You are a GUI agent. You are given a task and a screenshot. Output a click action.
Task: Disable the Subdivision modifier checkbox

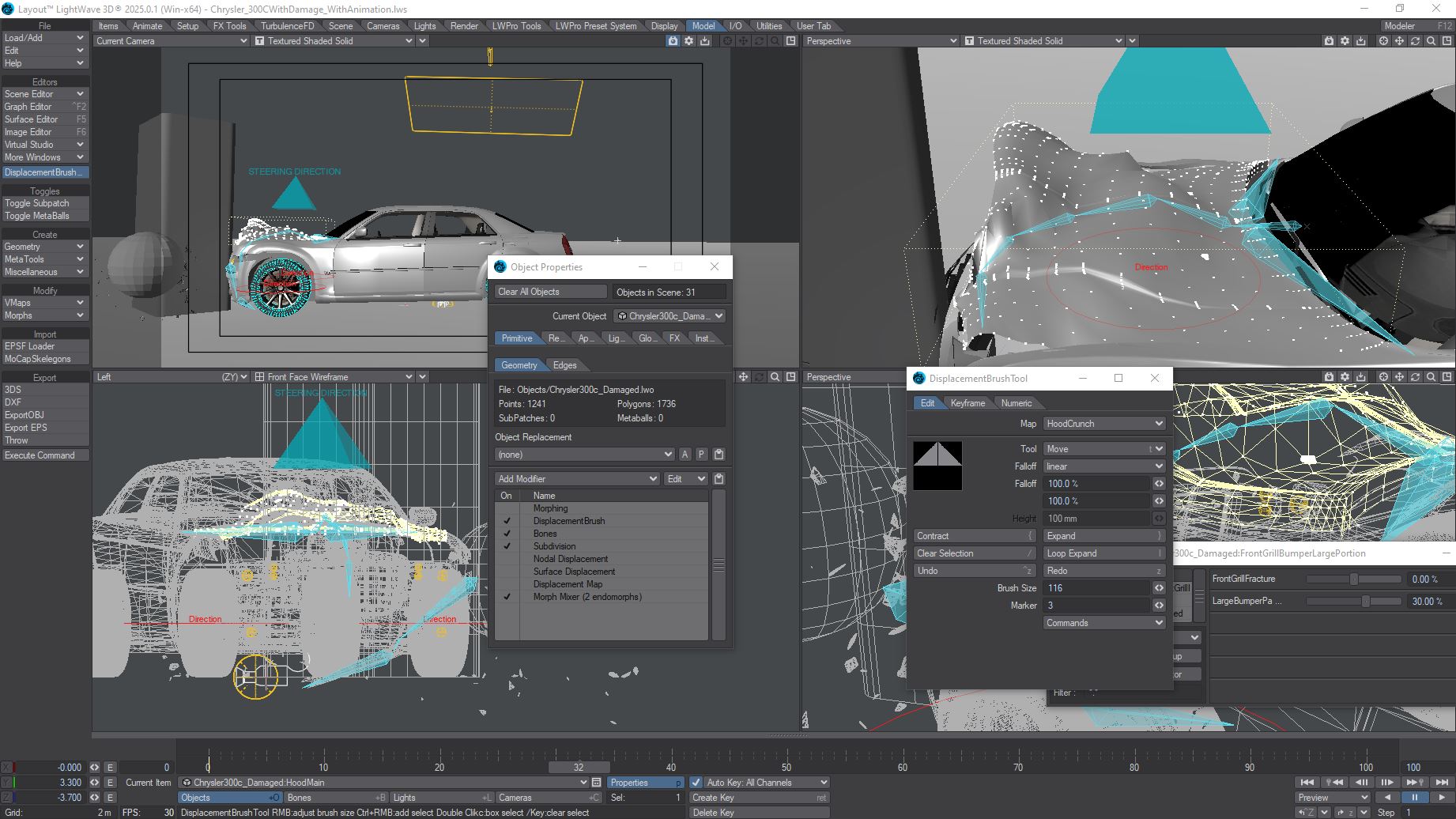[x=507, y=546]
